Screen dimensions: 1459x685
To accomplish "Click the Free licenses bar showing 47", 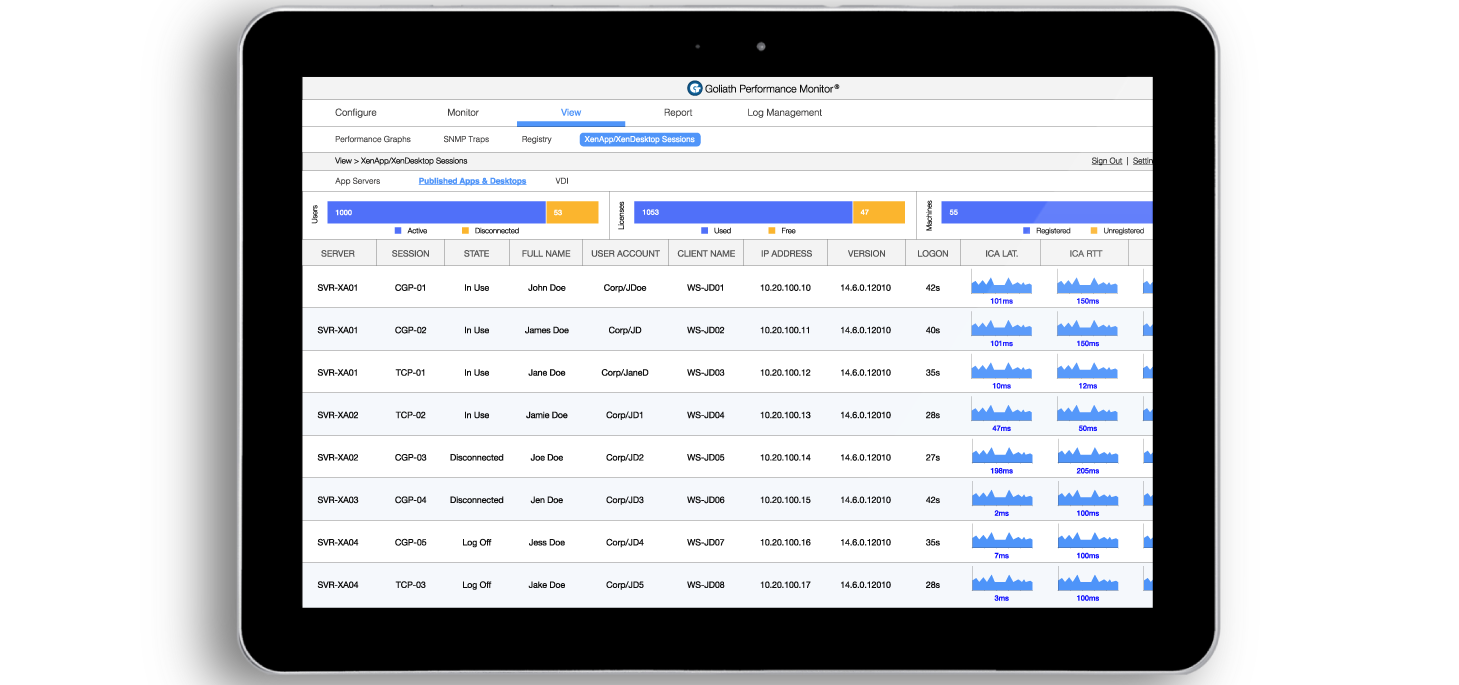I will coord(879,212).
